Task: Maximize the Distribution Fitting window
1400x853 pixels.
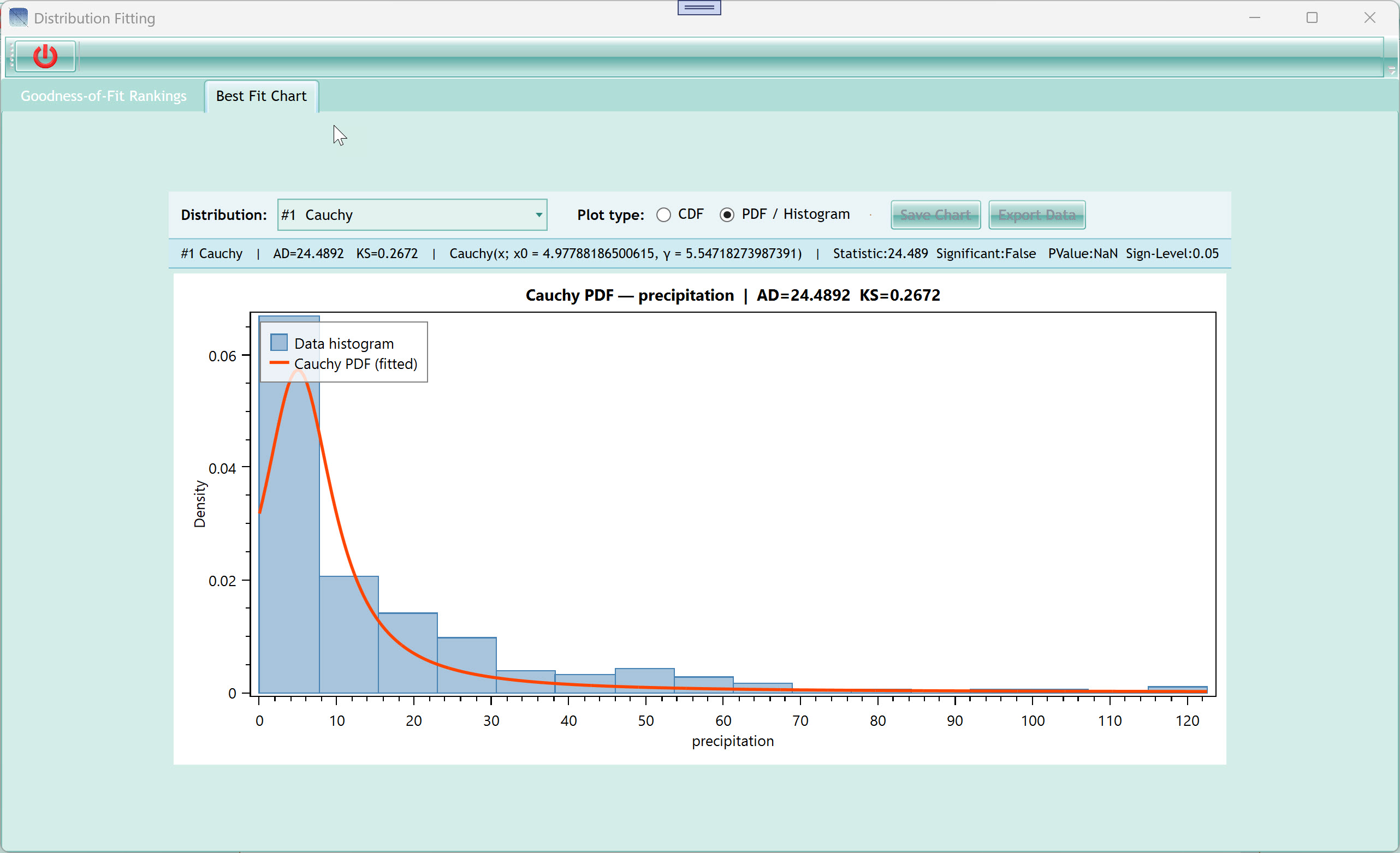Action: pyautogui.click(x=1312, y=17)
